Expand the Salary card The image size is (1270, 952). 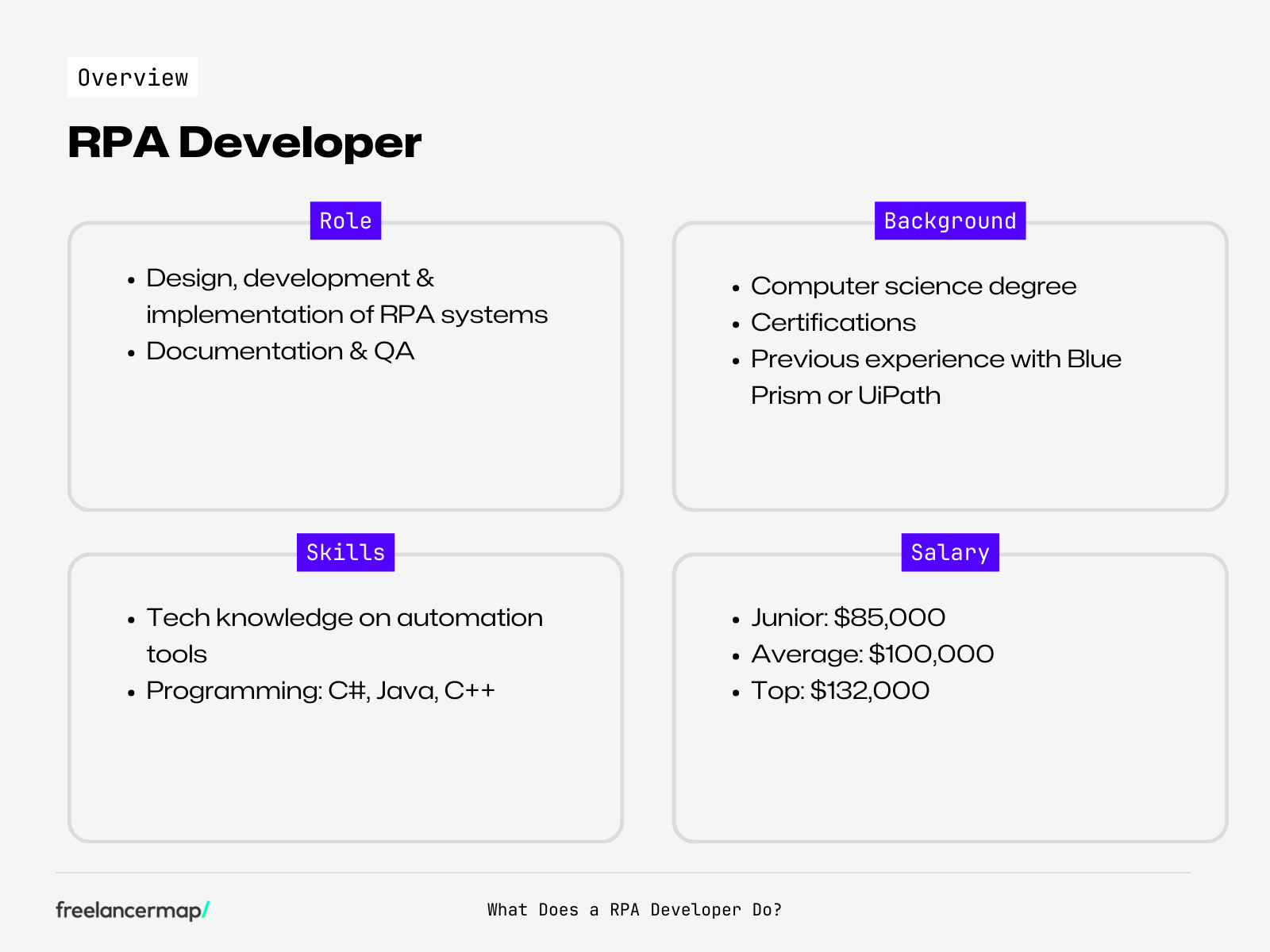(x=949, y=698)
